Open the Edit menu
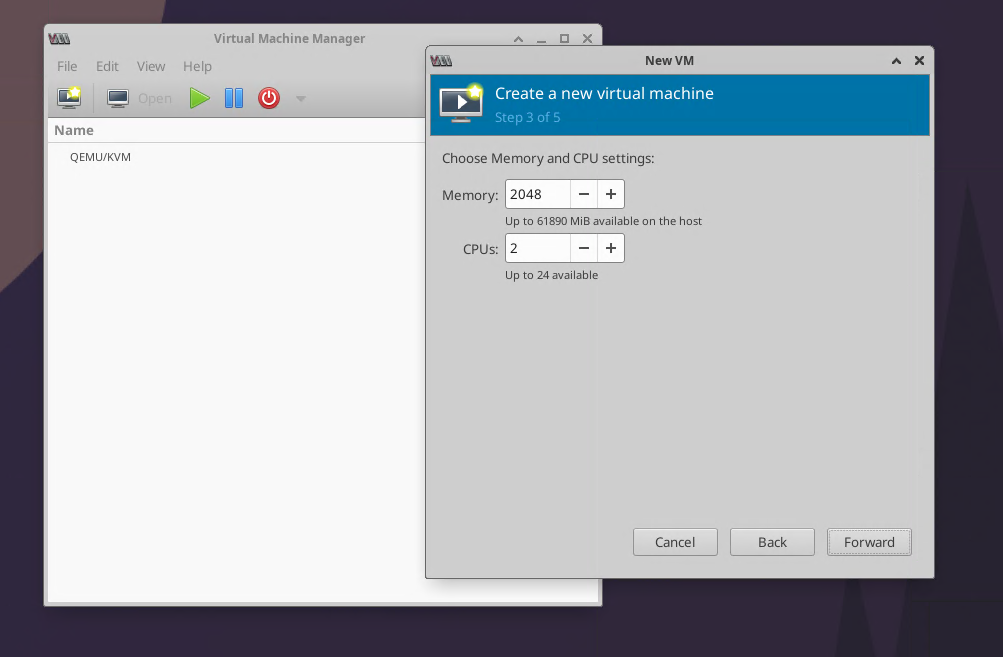Image resolution: width=1003 pixels, height=657 pixels. coord(107,66)
